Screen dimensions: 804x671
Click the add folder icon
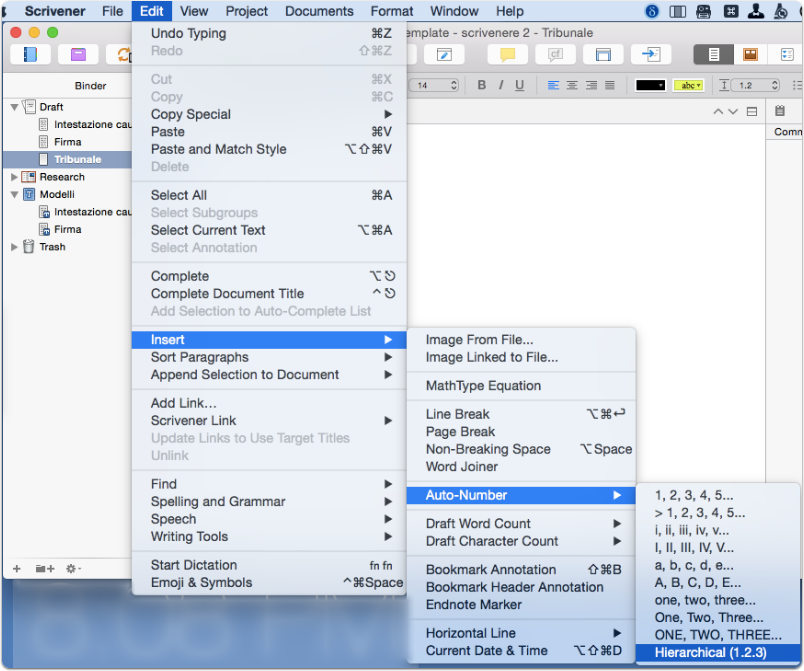coord(45,568)
